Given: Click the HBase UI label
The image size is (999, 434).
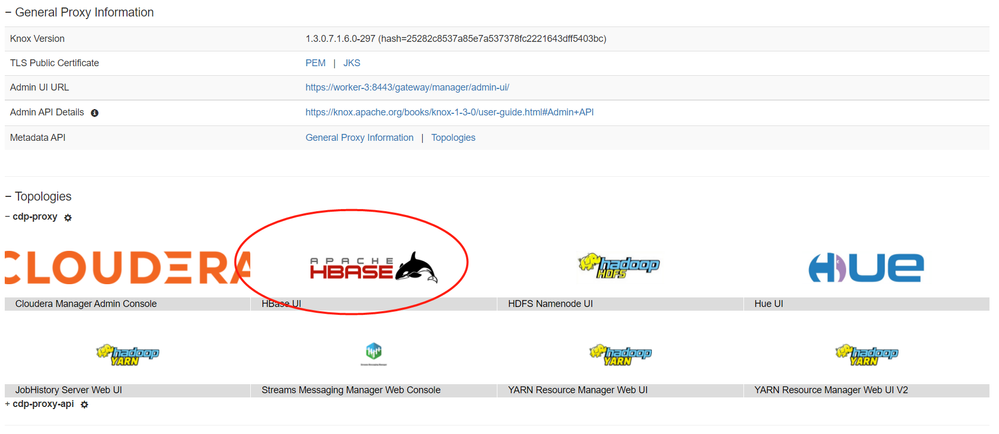Looking at the screenshot, I should (x=281, y=304).
